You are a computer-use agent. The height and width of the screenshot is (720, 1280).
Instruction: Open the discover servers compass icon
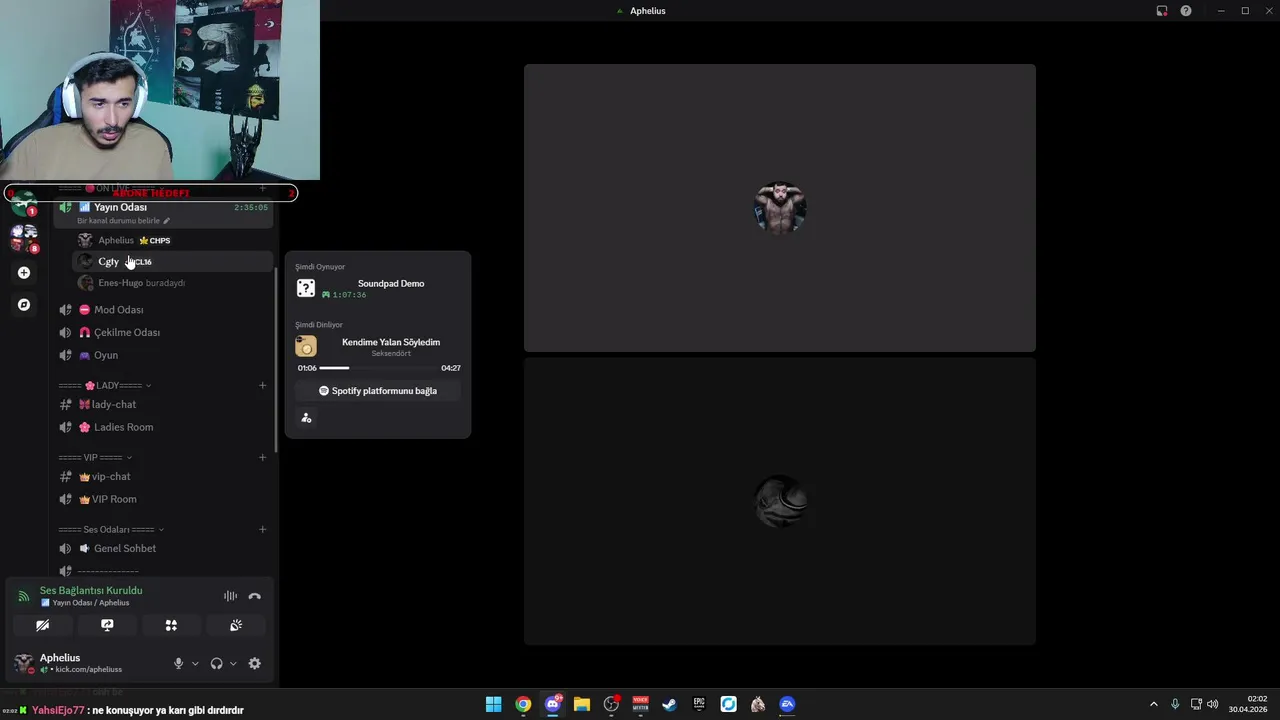(x=24, y=304)
